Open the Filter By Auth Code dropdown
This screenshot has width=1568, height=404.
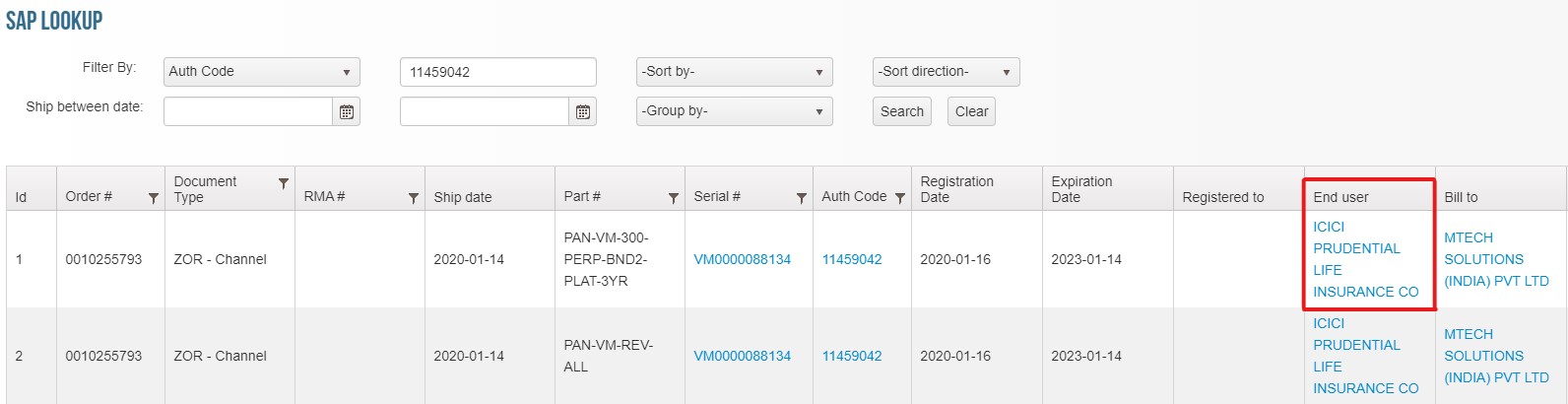coord(262,72)
